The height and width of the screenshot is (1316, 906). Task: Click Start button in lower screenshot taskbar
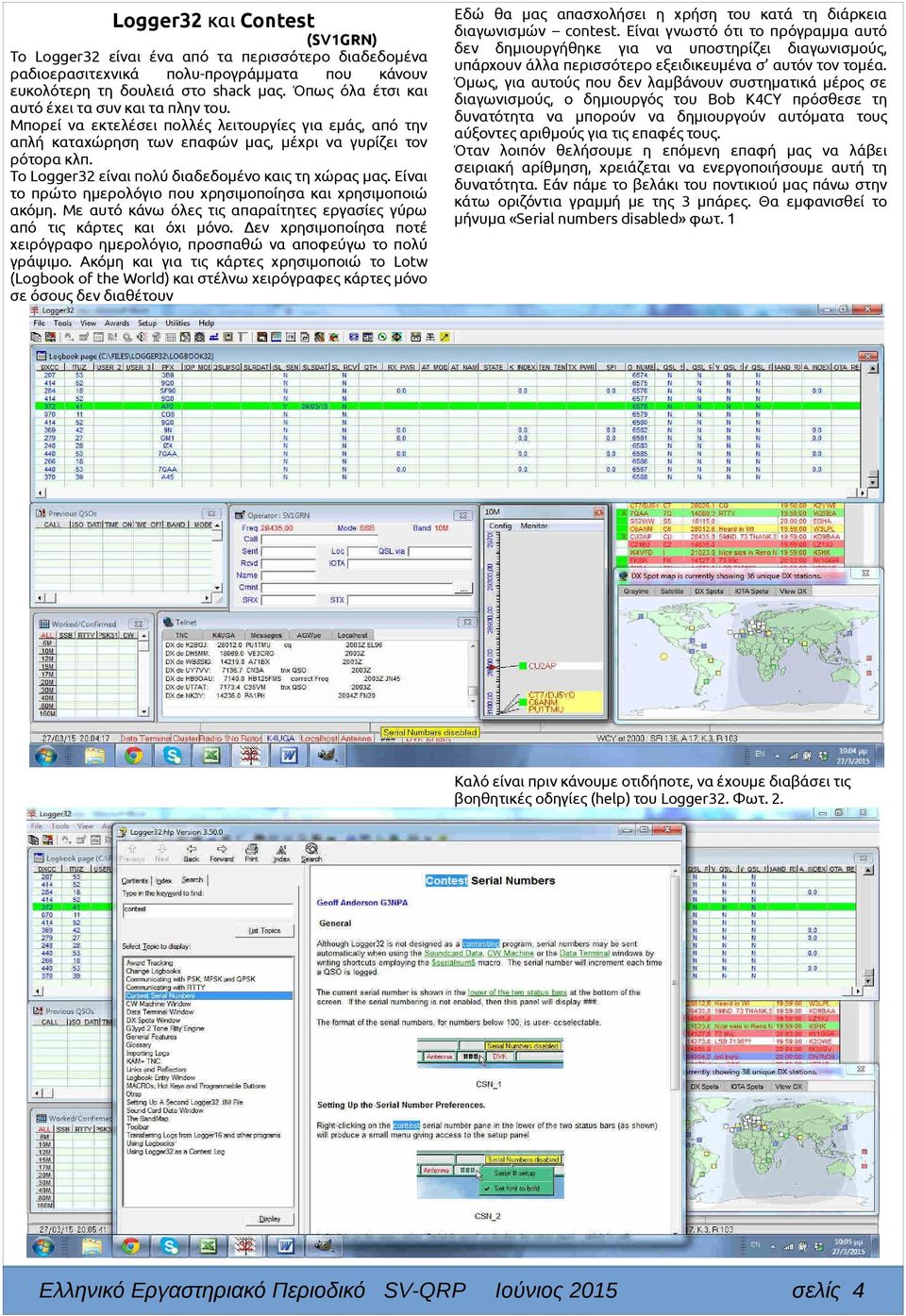coord(43,1246)
